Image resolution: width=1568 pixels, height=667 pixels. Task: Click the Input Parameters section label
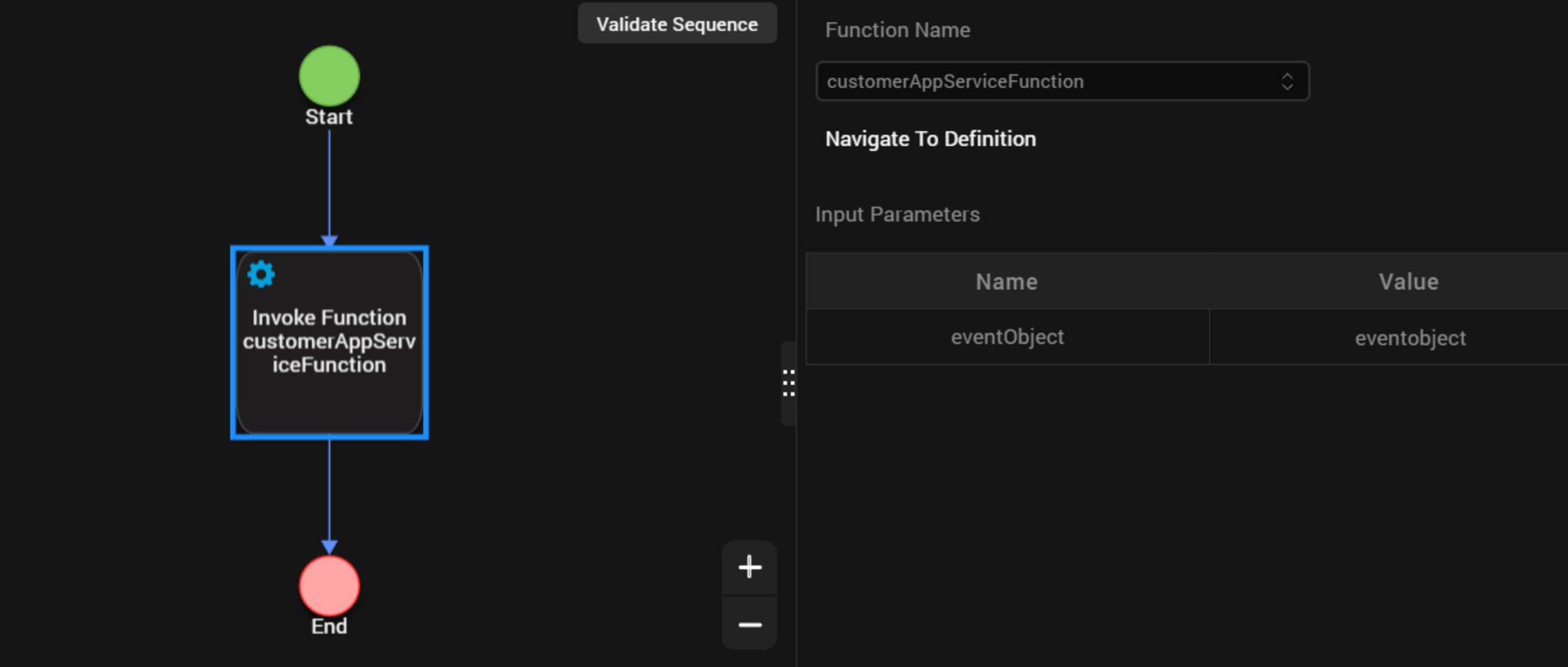[897, 215]
